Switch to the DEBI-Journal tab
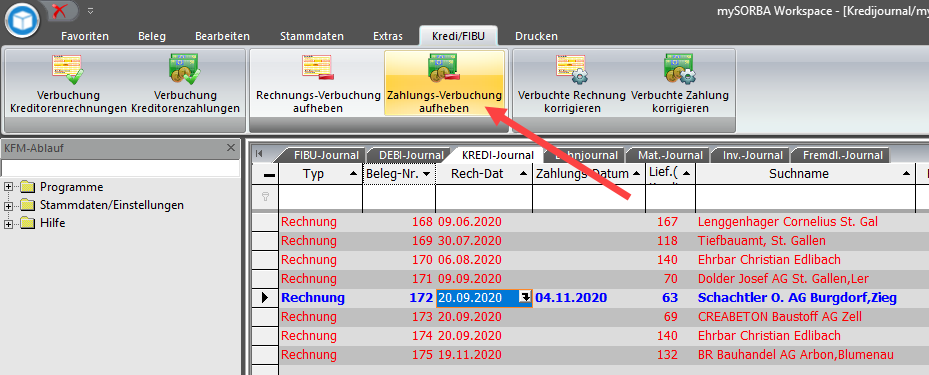Screen dimensions: 929x375 [x=411, y=155]
